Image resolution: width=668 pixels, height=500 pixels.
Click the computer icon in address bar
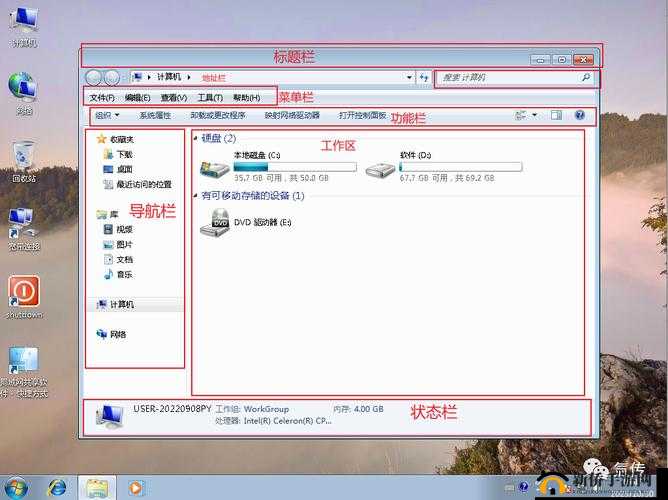(137, 77)
